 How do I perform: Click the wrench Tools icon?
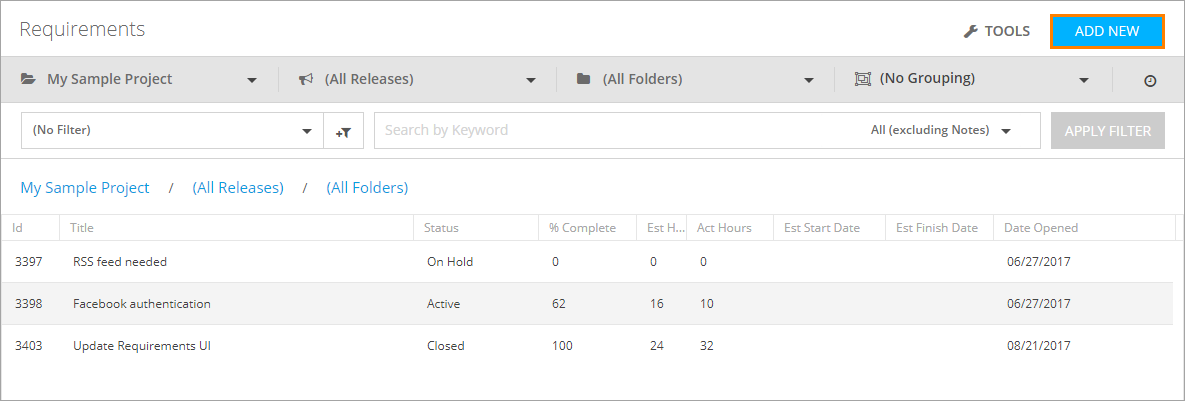point(970,31)
